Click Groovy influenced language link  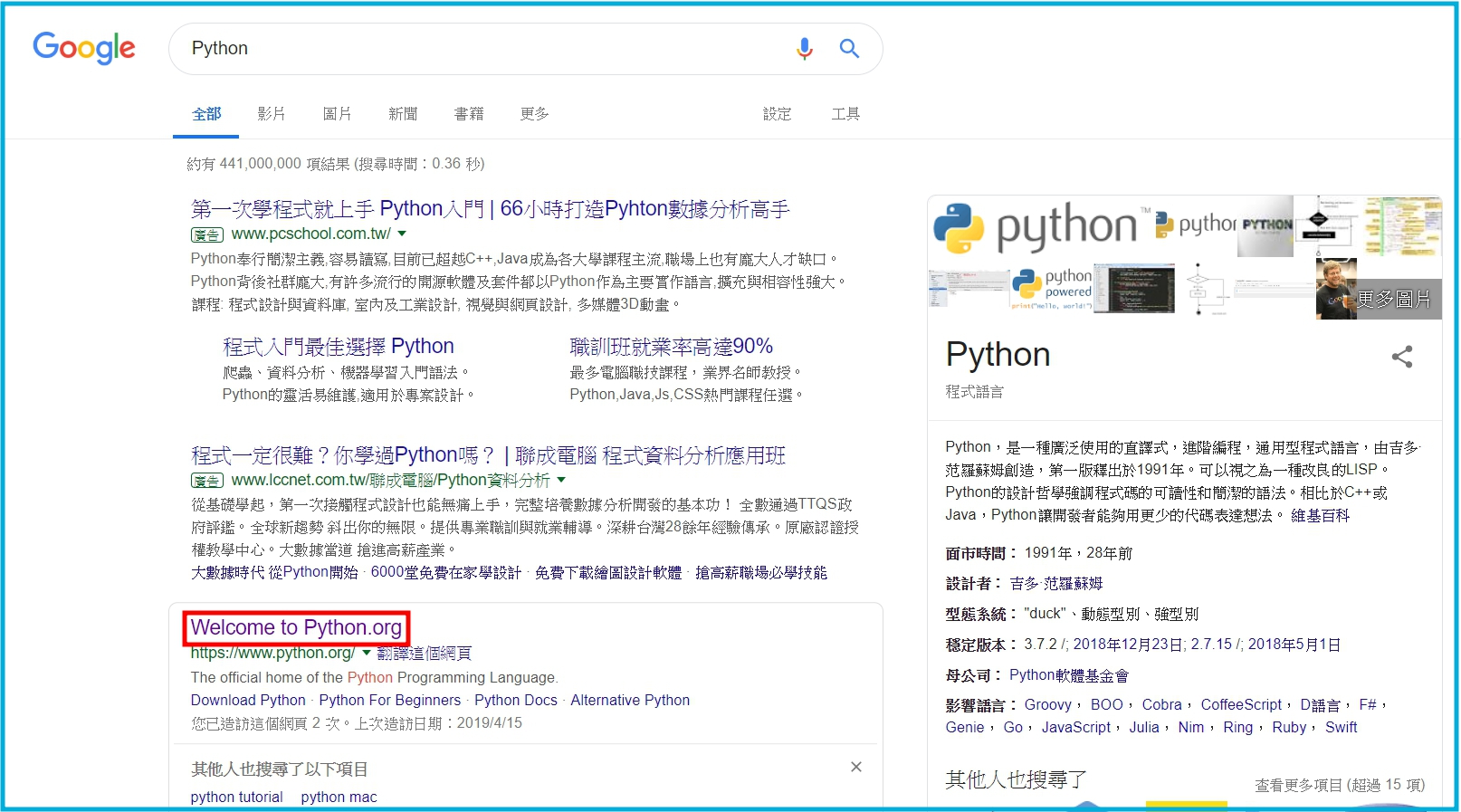(x=1047, y=705)
